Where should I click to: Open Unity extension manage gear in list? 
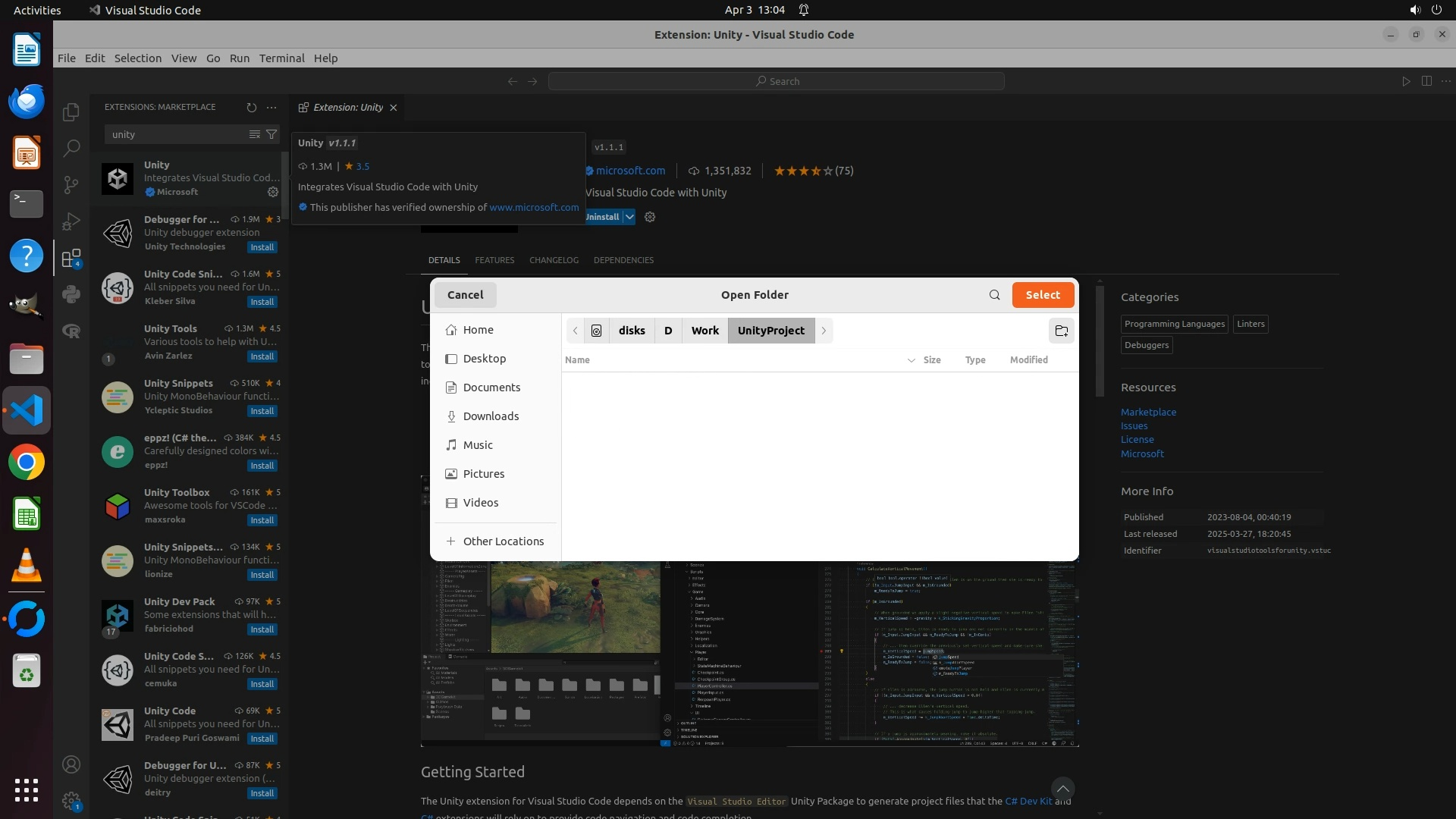pyautogui.click(x=273, y=192)
